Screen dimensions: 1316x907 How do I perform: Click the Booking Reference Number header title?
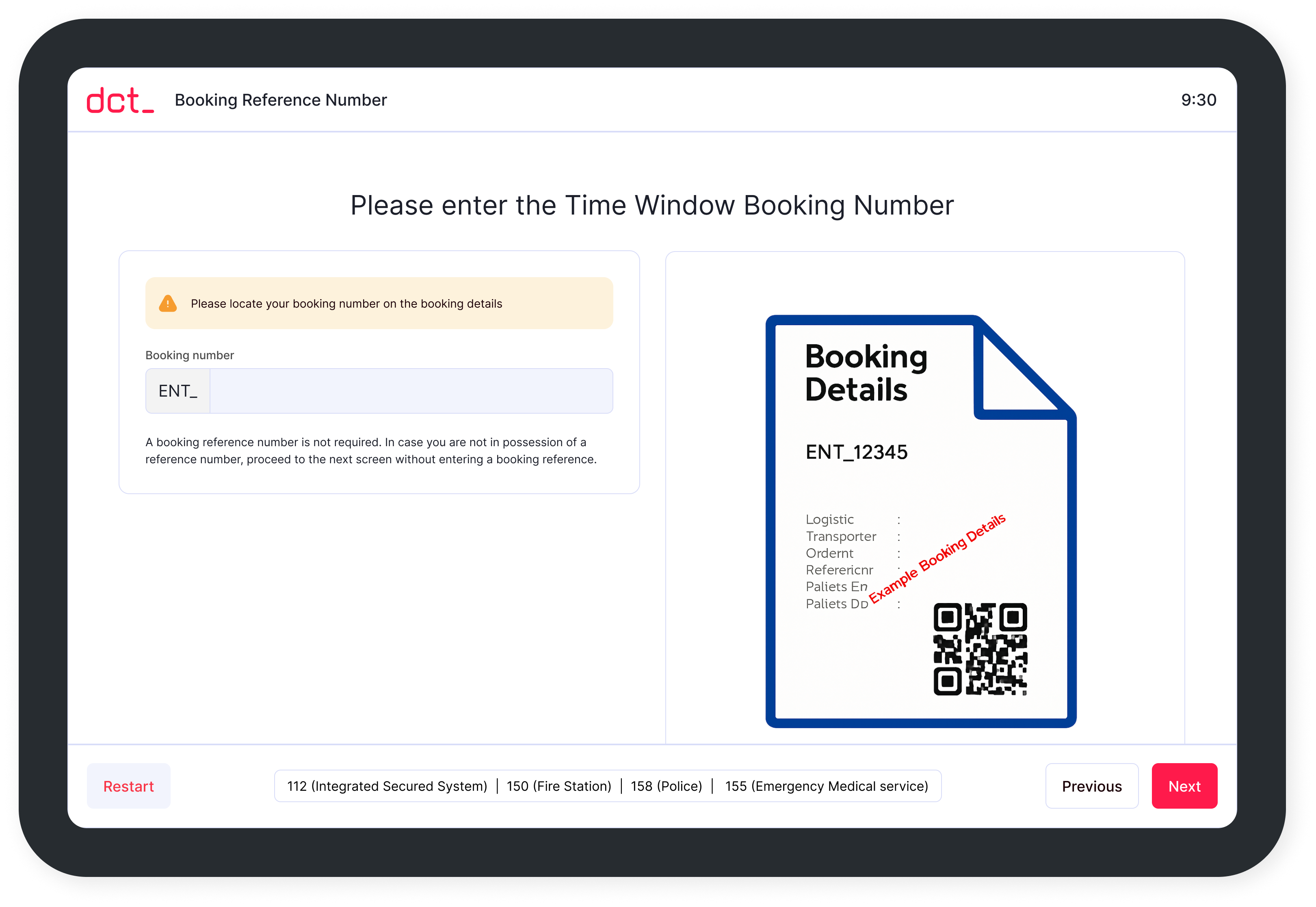(x=281, y=100)
